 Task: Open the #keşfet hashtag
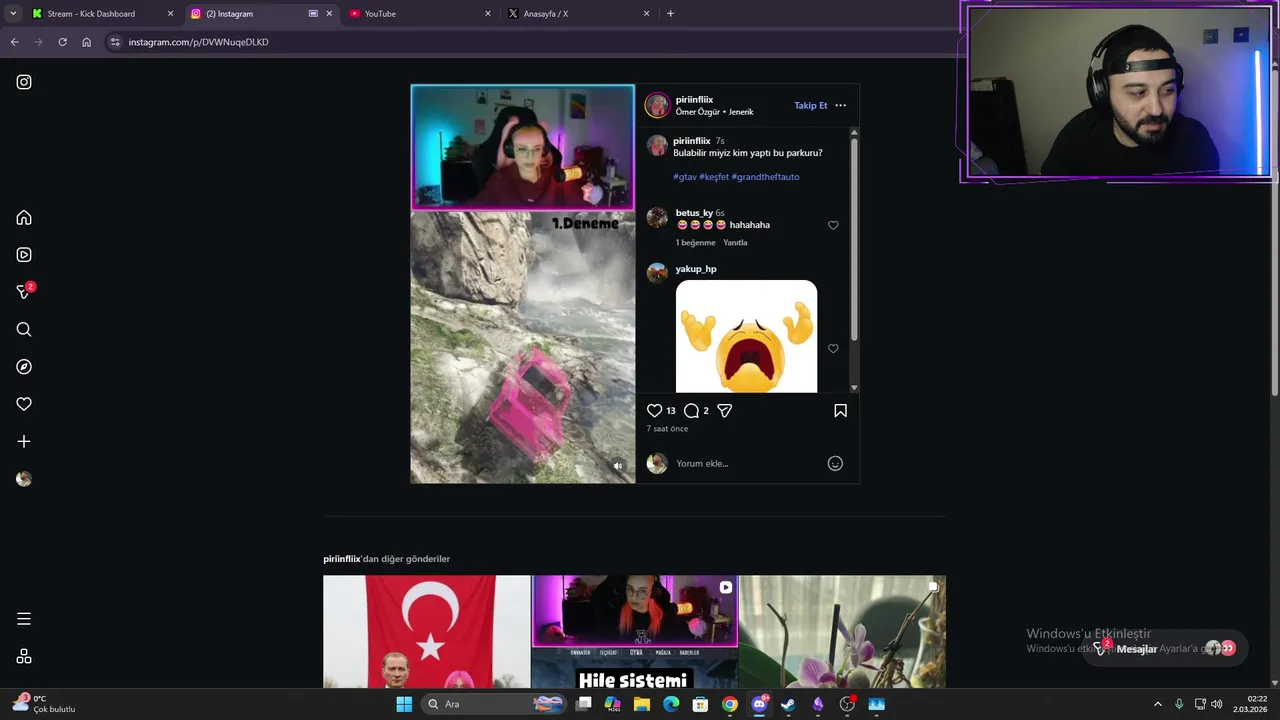click(714, 177)
